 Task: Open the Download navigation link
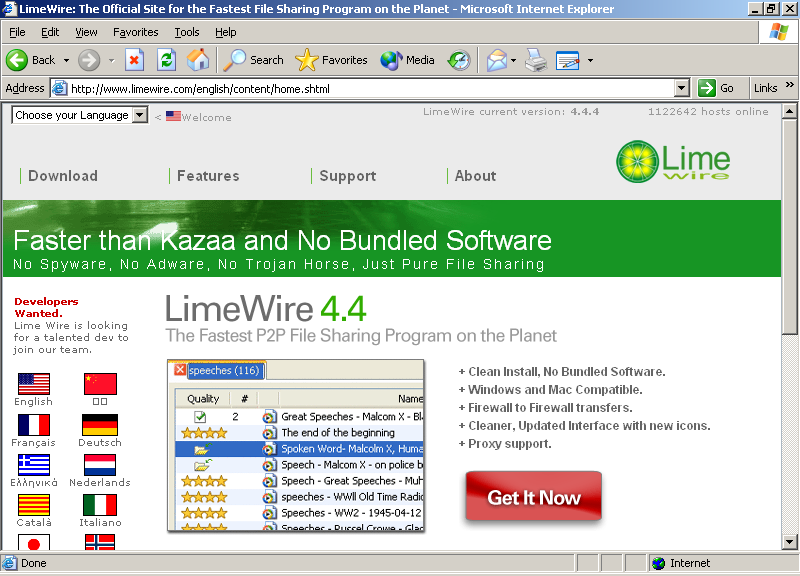pos(63,176)
